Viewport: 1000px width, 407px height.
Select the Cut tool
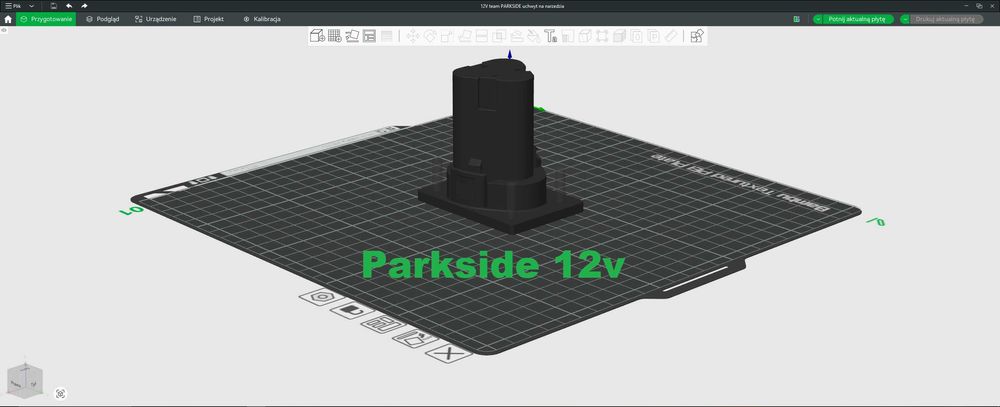[482, 36]
